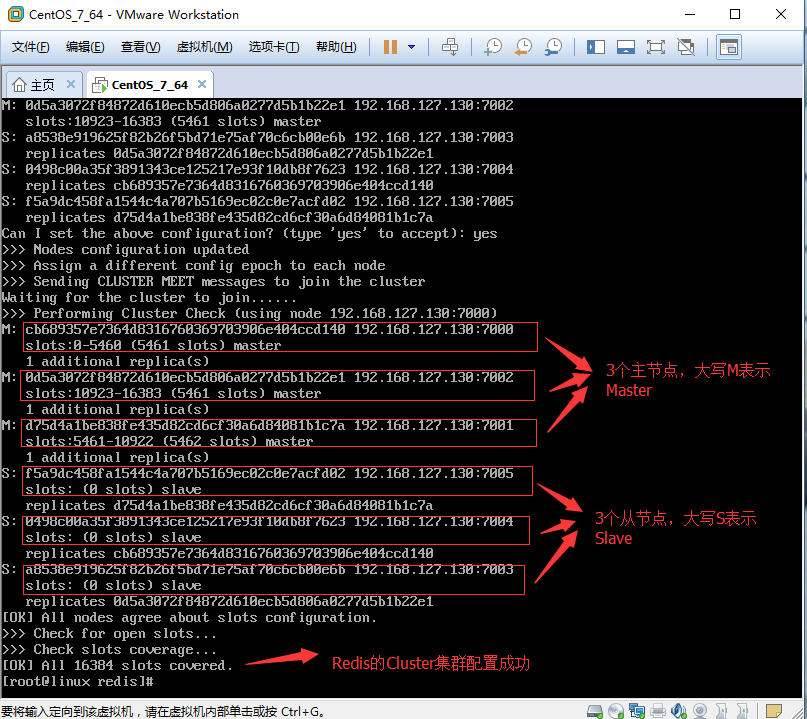Screen dimensions: 807x719
Task: Open the message log note icon
Action: coord(774,711)
